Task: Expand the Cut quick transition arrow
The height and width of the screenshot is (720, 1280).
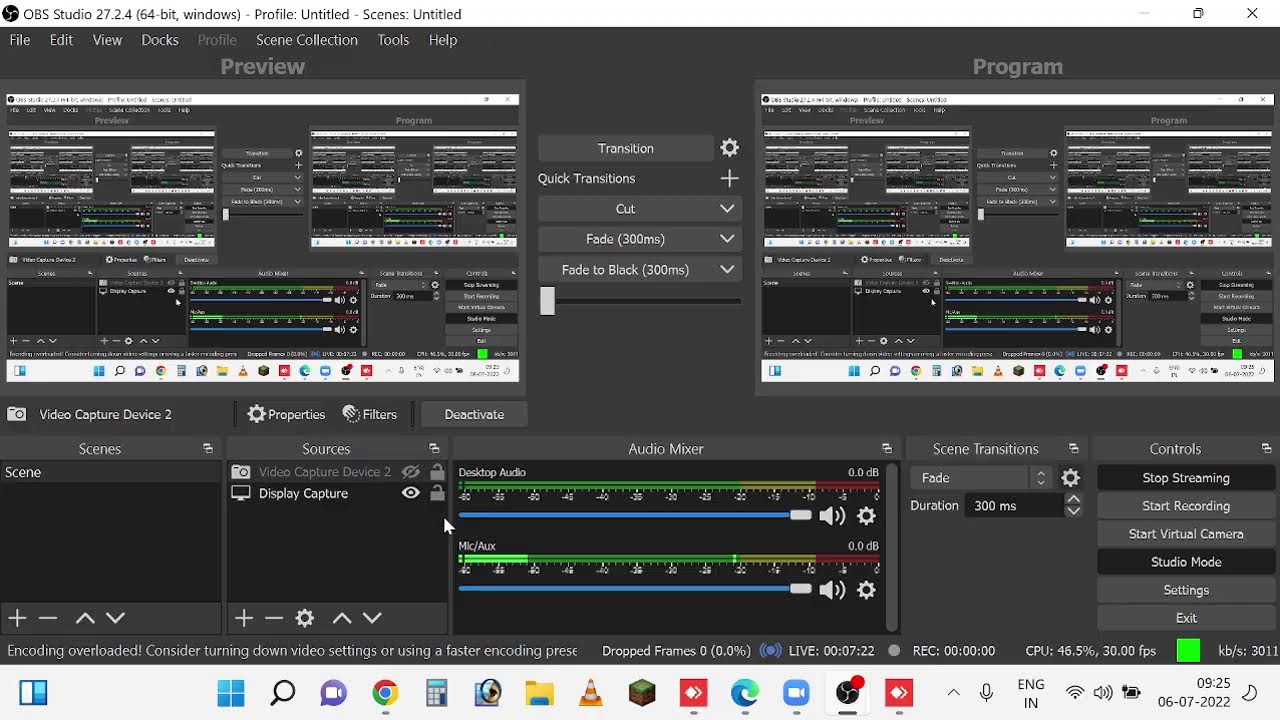Action: click(x=727, y=209)
